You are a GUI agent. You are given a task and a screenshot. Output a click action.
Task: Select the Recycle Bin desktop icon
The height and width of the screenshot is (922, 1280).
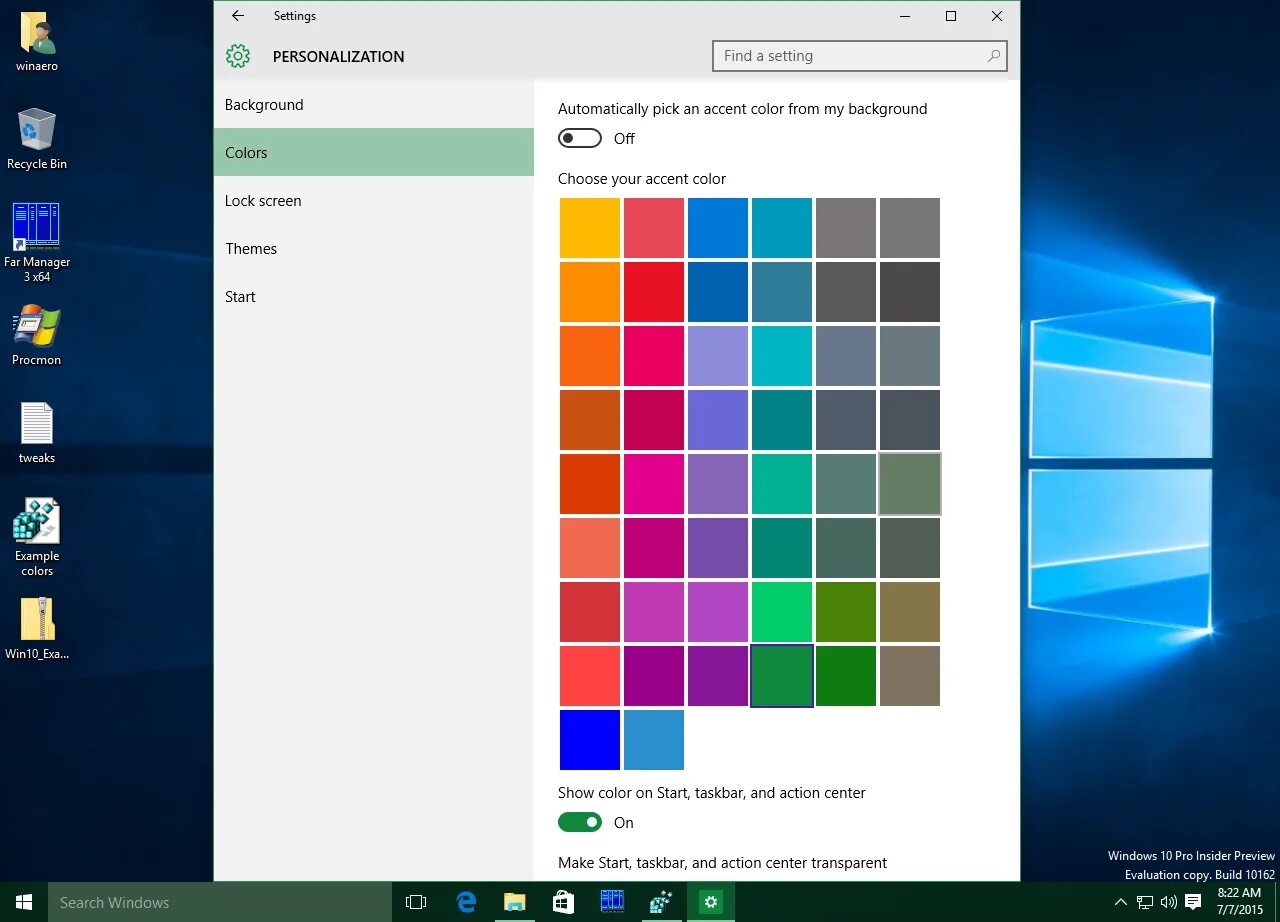pos(37,139)
